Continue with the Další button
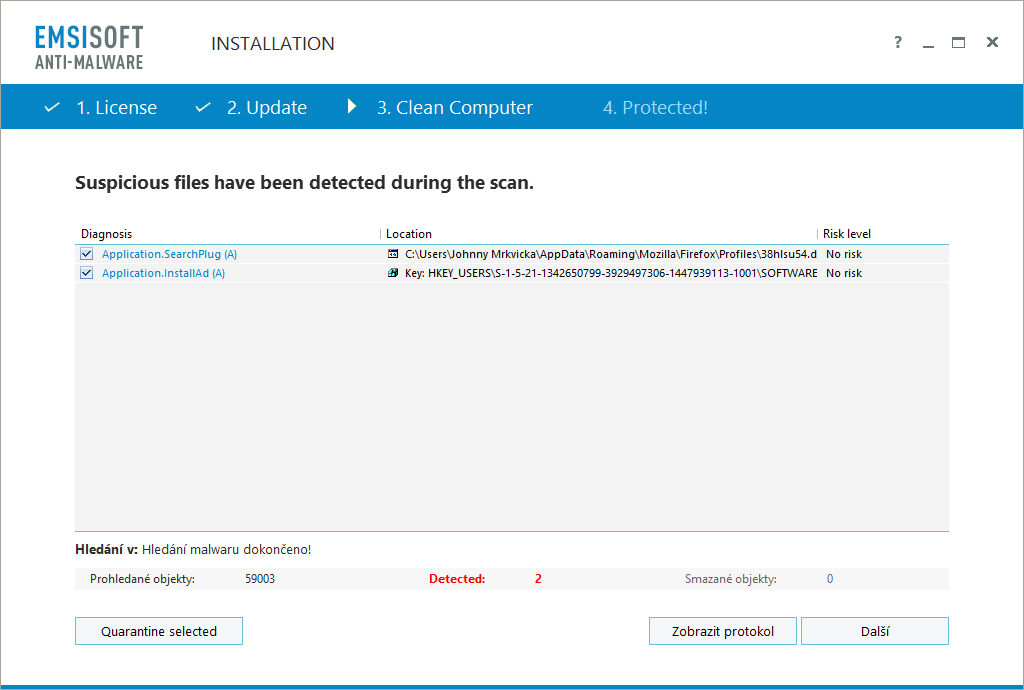1024x690 pixels. [x=874, y=631]
